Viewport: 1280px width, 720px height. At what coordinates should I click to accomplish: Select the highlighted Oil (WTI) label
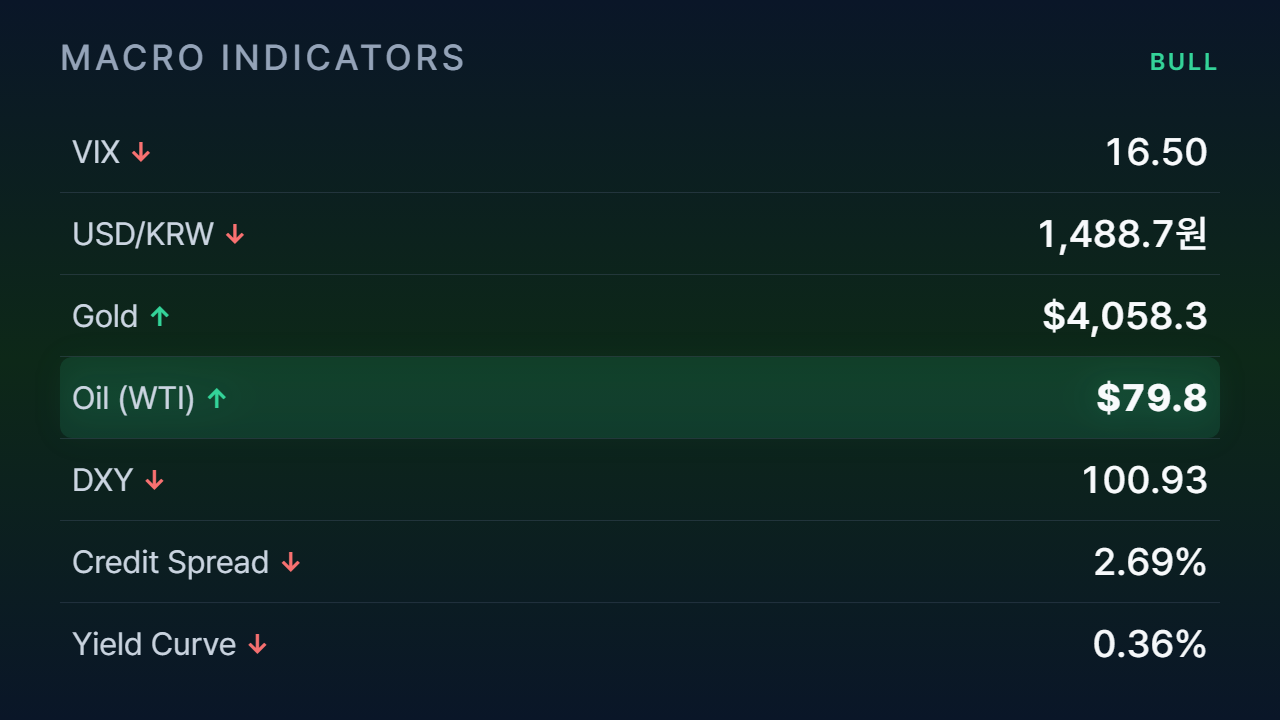click(x=134, y=398)
